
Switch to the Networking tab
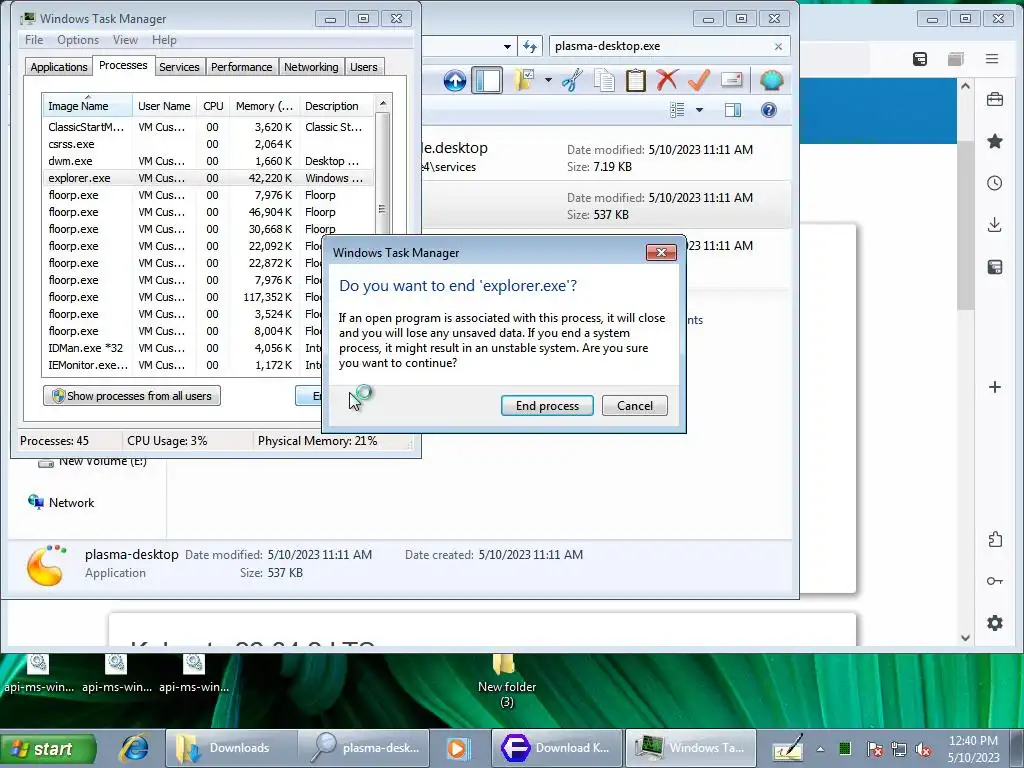click(311, 67)
